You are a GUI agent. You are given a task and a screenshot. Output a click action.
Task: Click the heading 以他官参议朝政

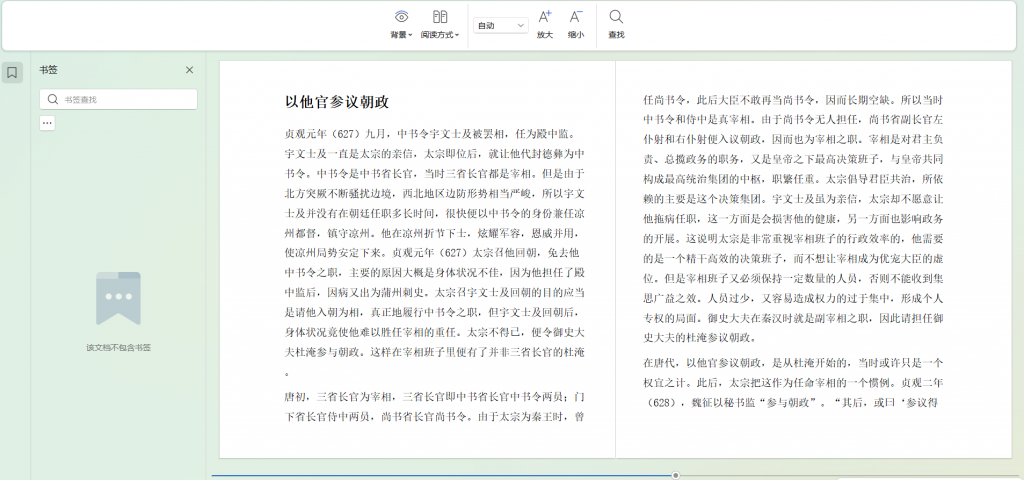click(x=337, y=102)
